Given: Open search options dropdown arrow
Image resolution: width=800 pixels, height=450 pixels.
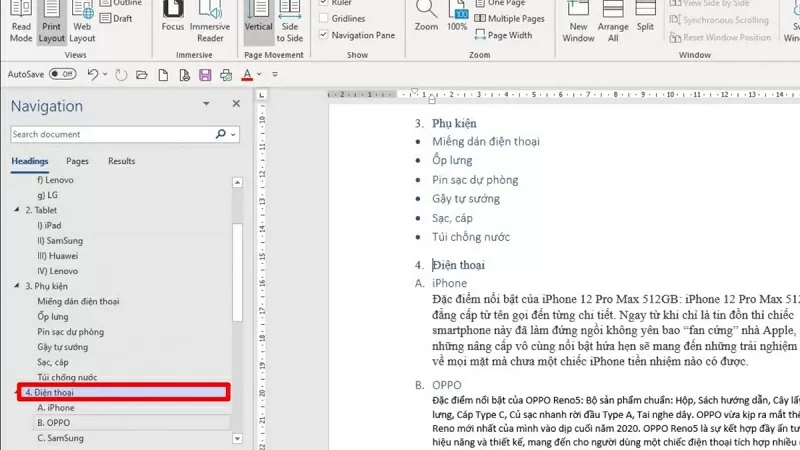Looking at the screenshot, I should 233,135.
